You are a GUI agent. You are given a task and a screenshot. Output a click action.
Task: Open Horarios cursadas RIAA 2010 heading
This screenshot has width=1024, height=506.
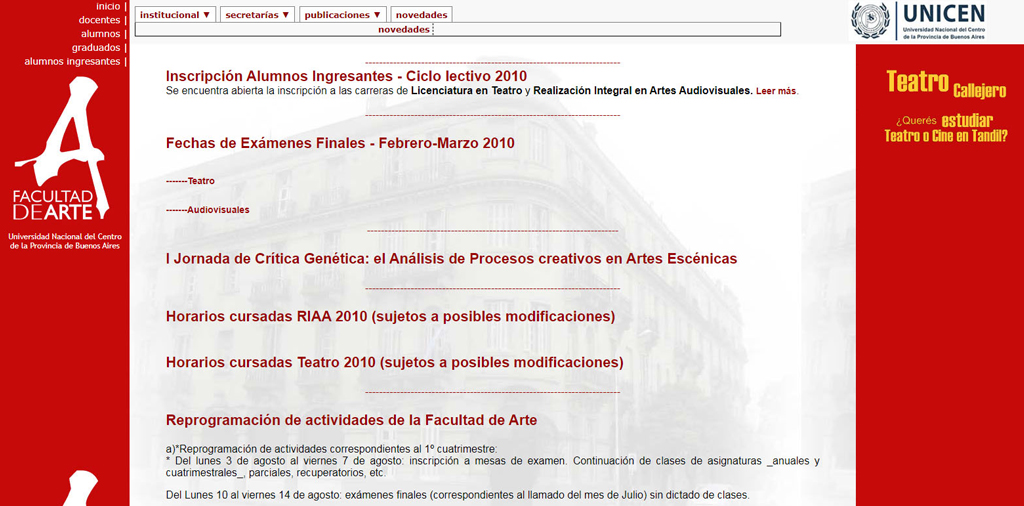click(x=391, y=317)
